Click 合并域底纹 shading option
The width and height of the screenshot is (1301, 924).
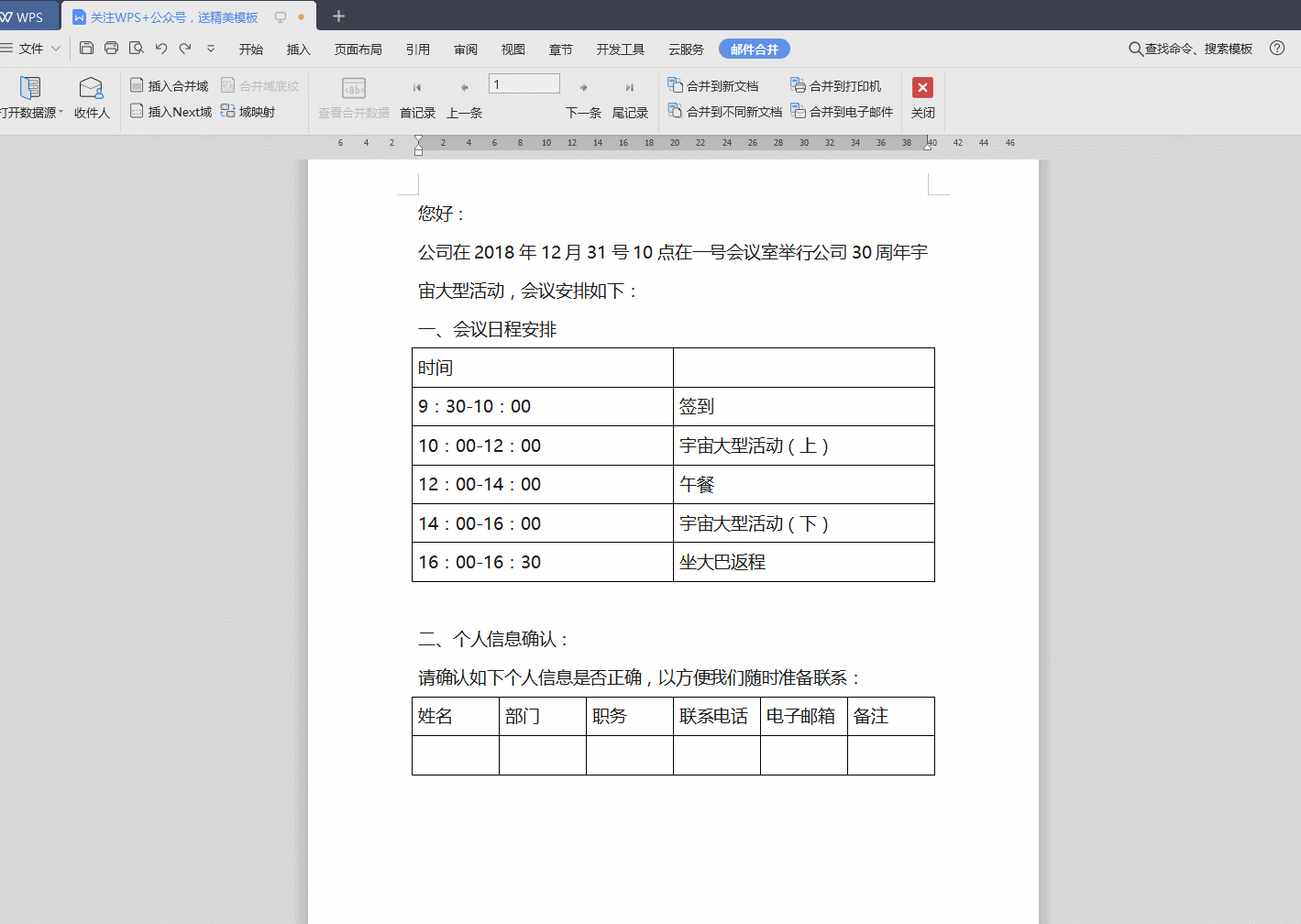click(260, 85)
